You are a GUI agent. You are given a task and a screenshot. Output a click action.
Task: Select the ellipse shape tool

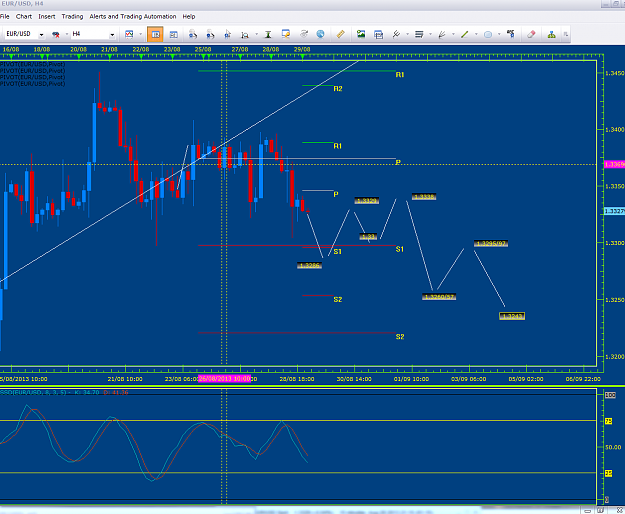click(488, 35)
